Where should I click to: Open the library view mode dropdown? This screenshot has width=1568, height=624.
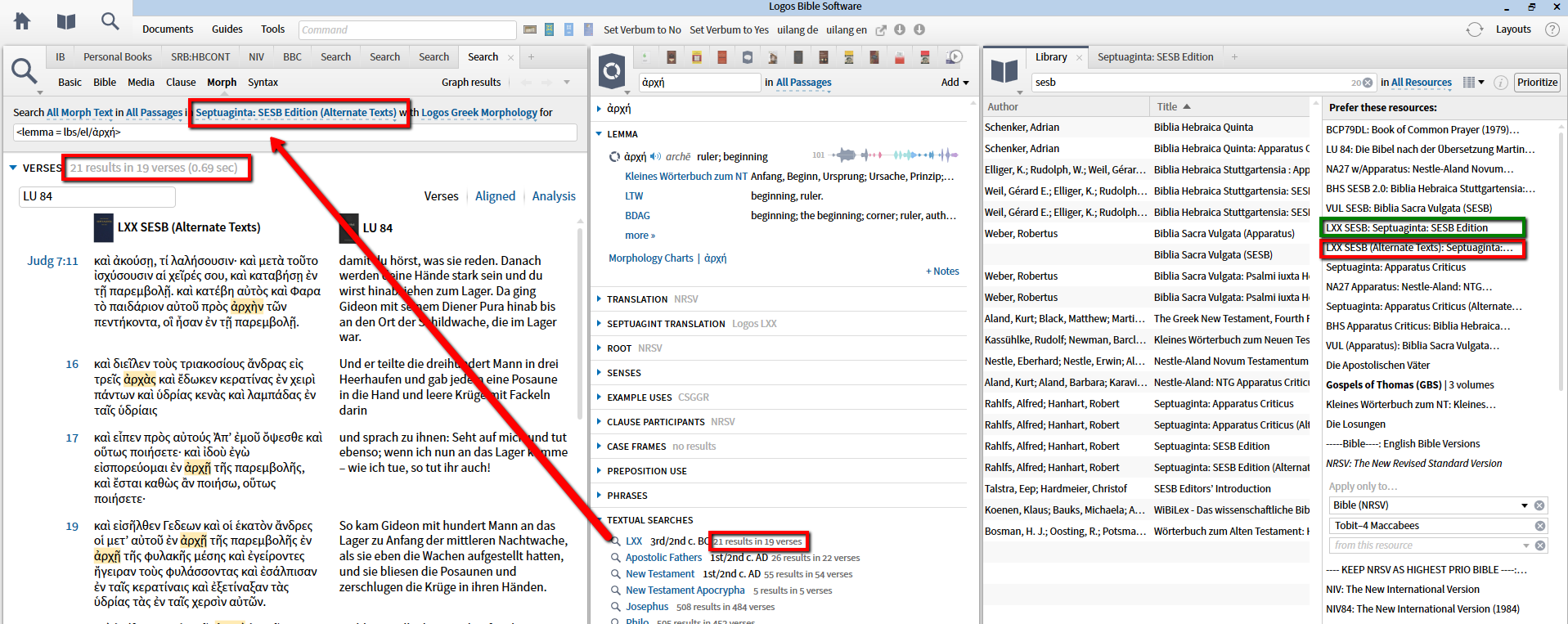pos(1473,83)
